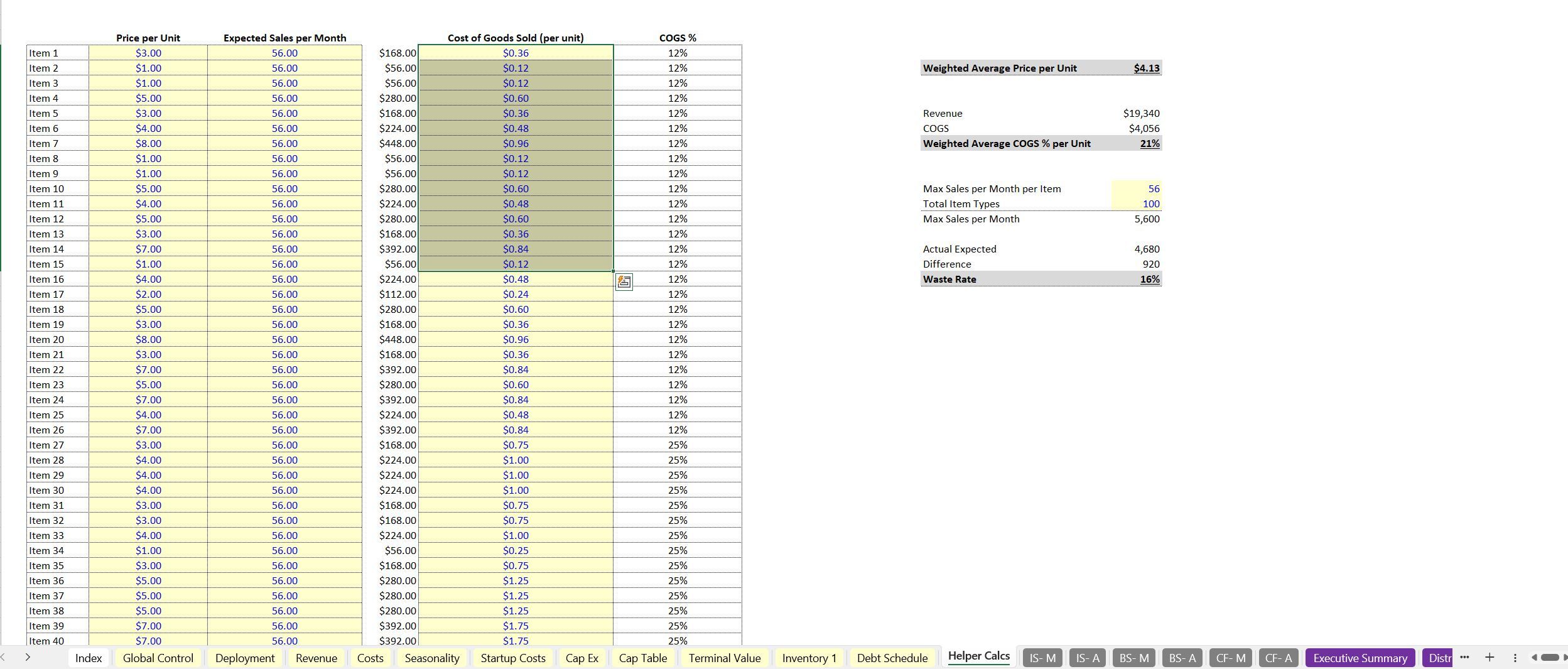This screenshot has height=669, width=1568.
Task: Open the IS- M sheet tab
Action: click(x=1043, y=658)
